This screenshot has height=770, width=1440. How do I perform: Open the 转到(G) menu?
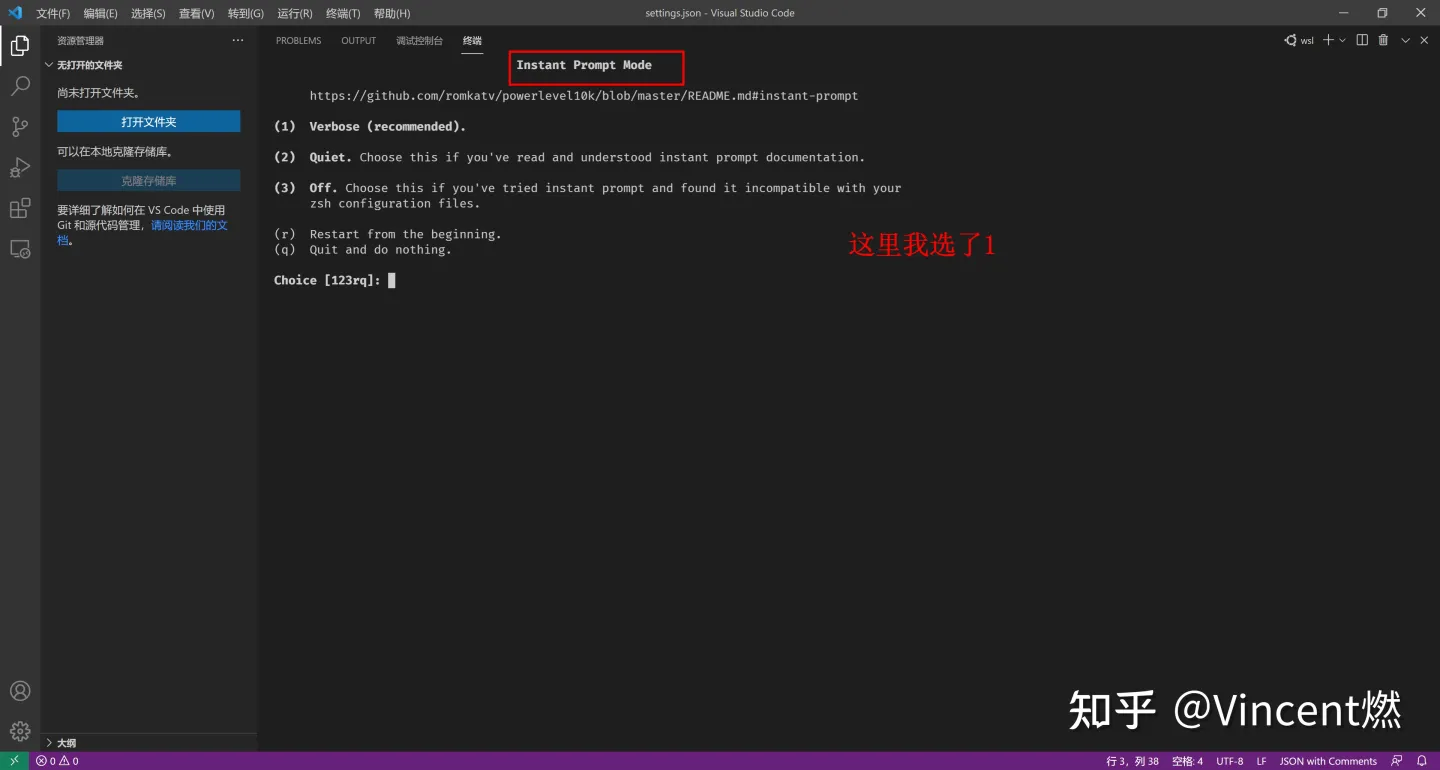click(x=245, y=13)
